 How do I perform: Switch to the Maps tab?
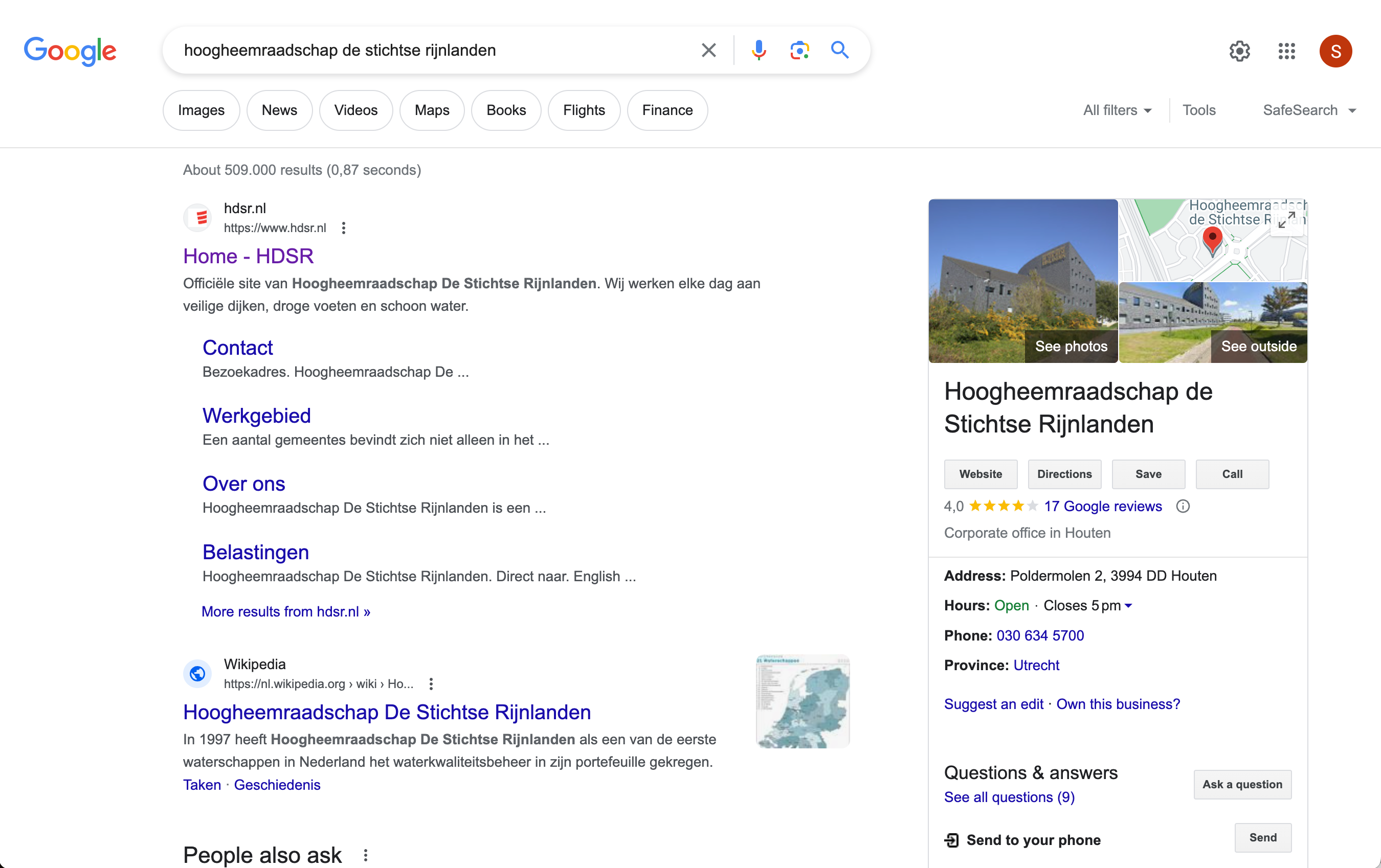[x=431, y=110]
